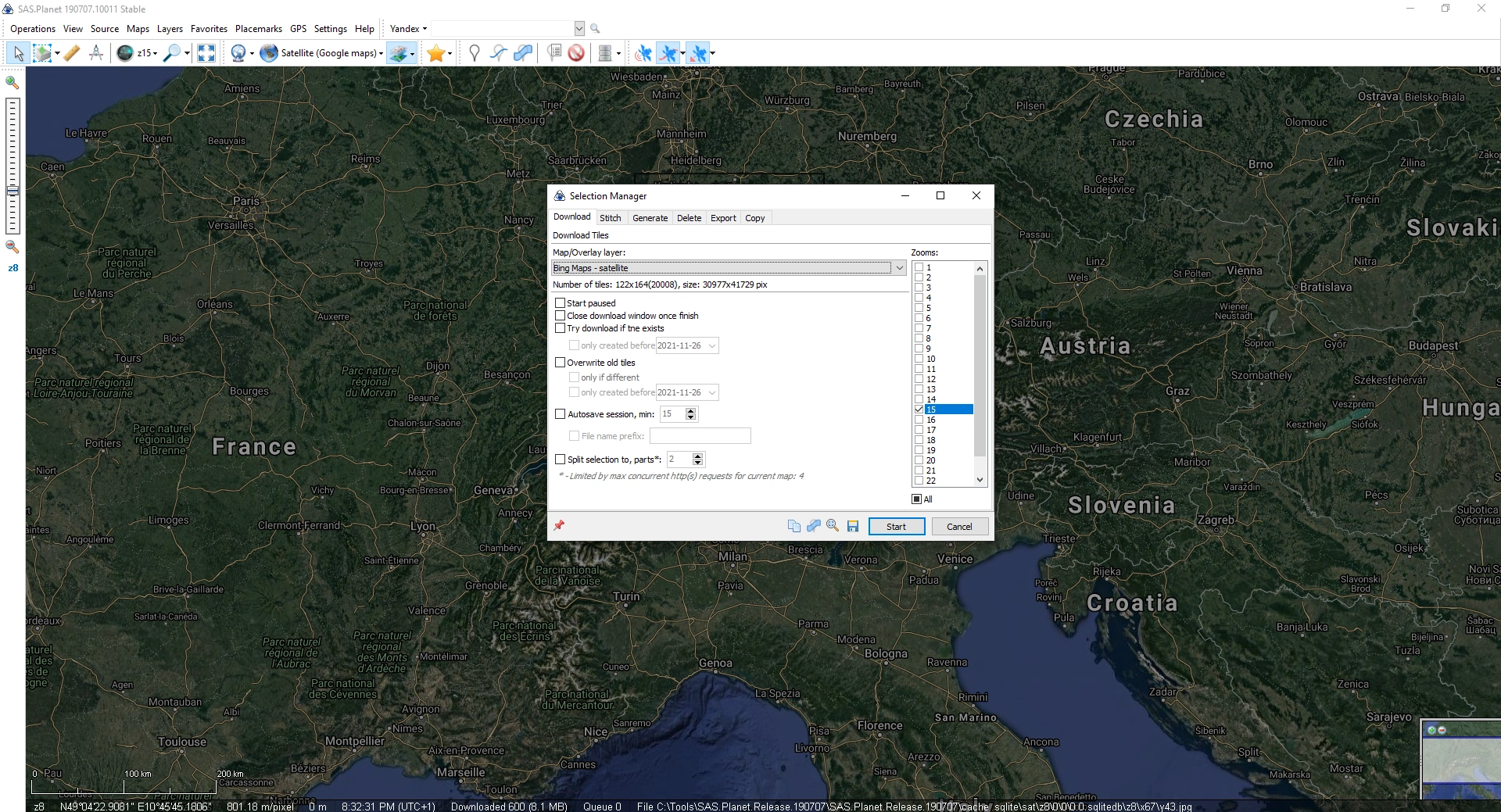Click the pushpin icon in Selection Manager
The width and height of the screenshot is (1501, 812).
pyautogui.click(x=559, y=526)
